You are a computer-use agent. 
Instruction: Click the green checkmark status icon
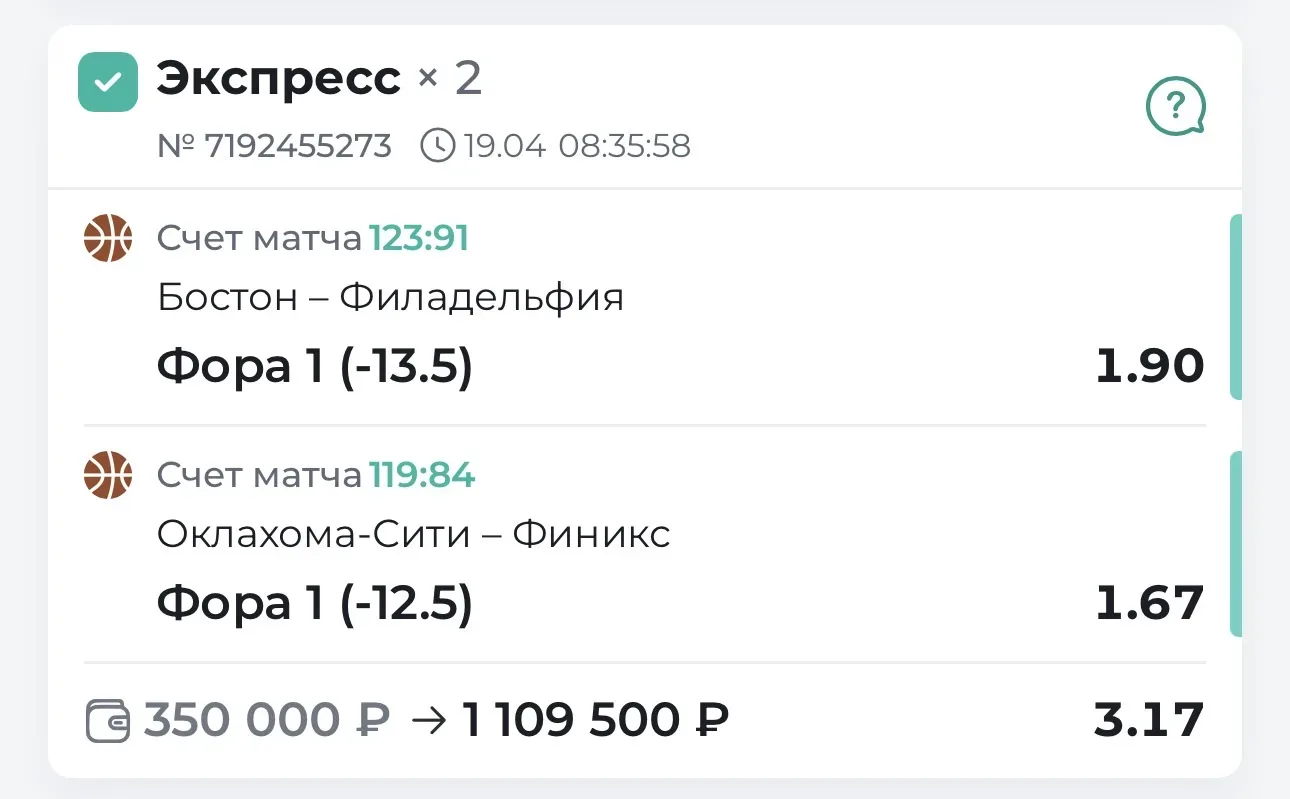pos(107,82)
